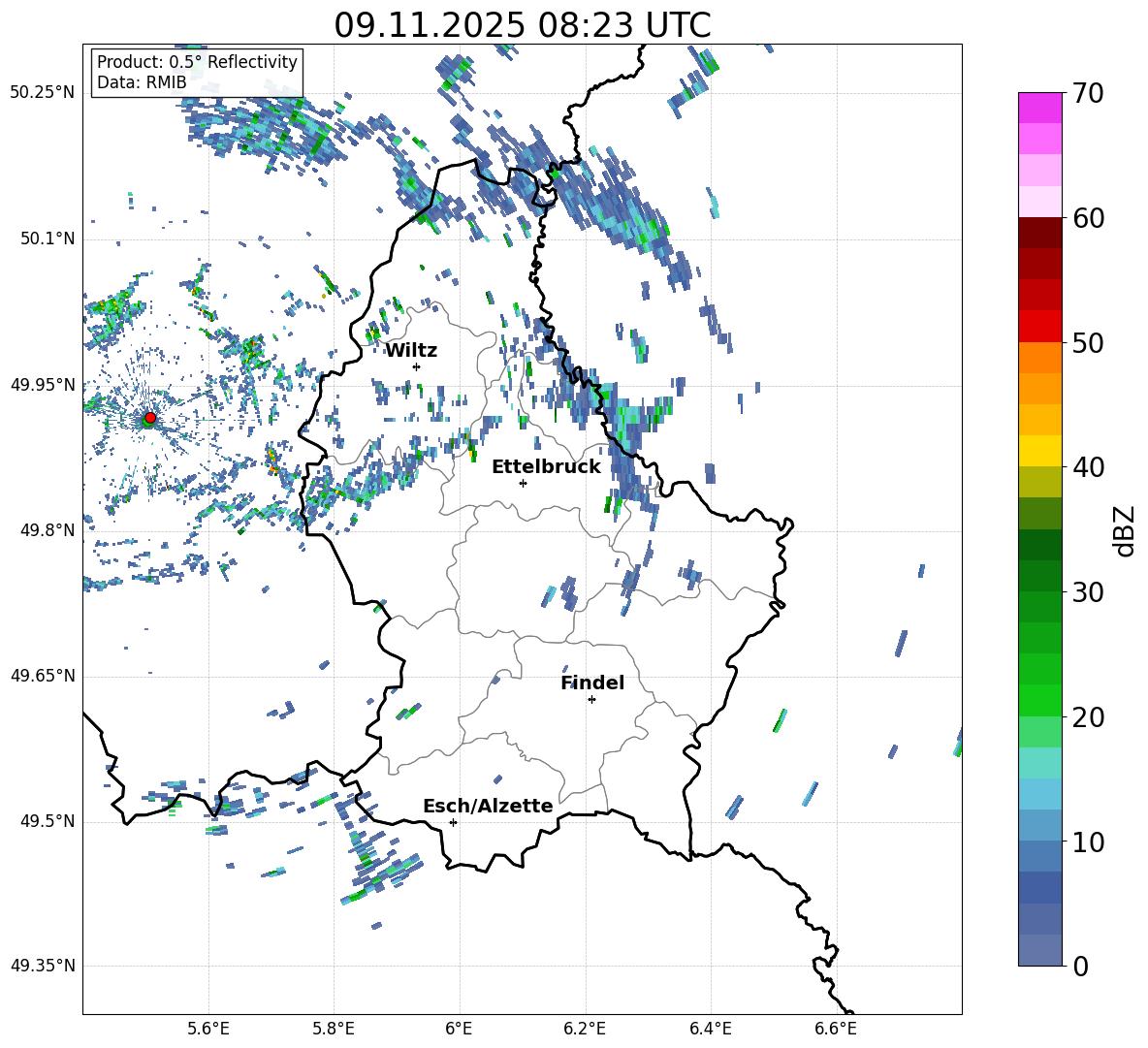Screen dimensions: 1148x1048
Task: Click the 0 label on colorbar
Action: click(1081, 967)
